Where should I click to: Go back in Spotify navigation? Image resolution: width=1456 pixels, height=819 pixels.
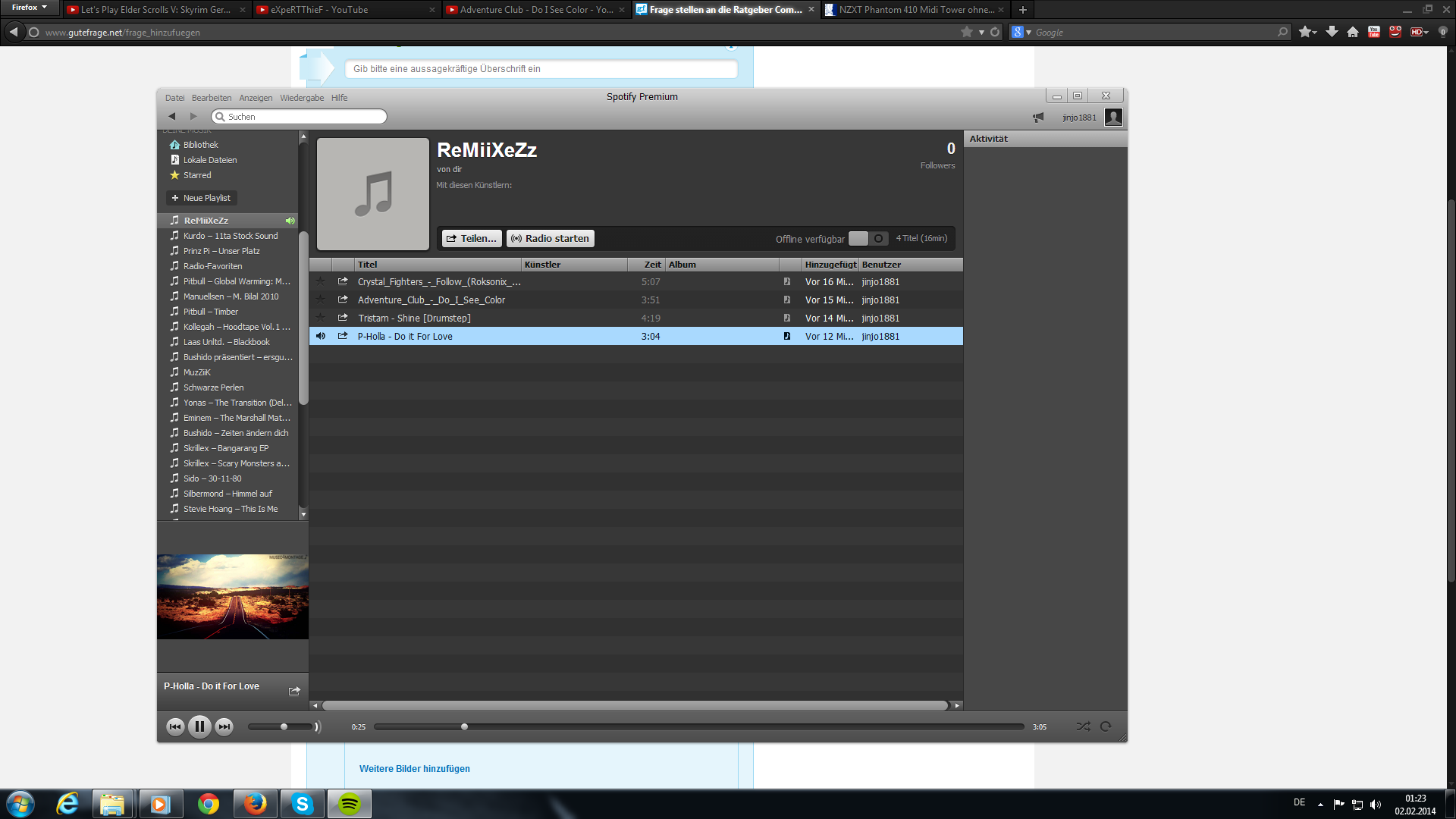point(172,117)
